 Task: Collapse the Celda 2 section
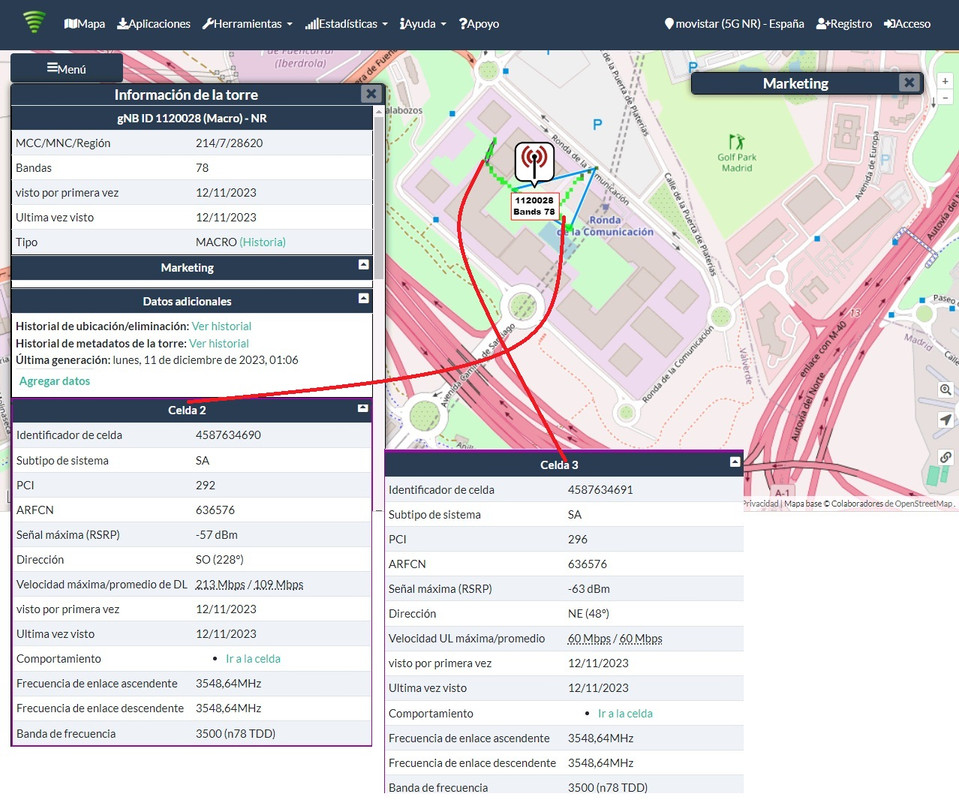tap(363, 407)
